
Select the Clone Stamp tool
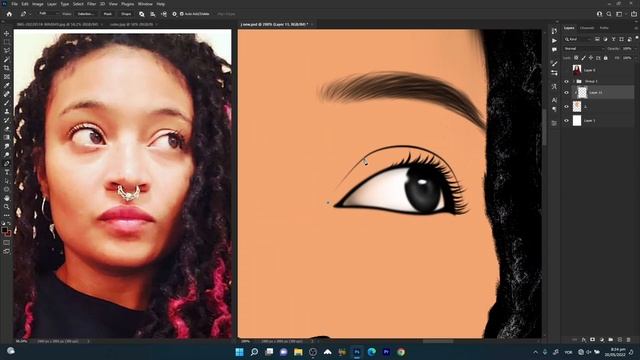[x=7, y=111]
